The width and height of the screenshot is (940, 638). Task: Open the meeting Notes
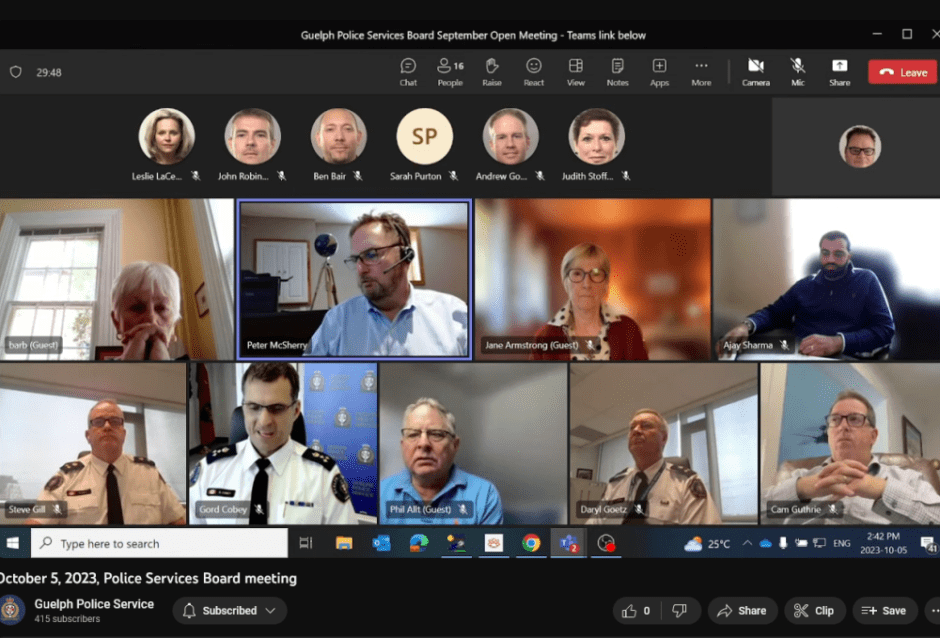(617, 72)
